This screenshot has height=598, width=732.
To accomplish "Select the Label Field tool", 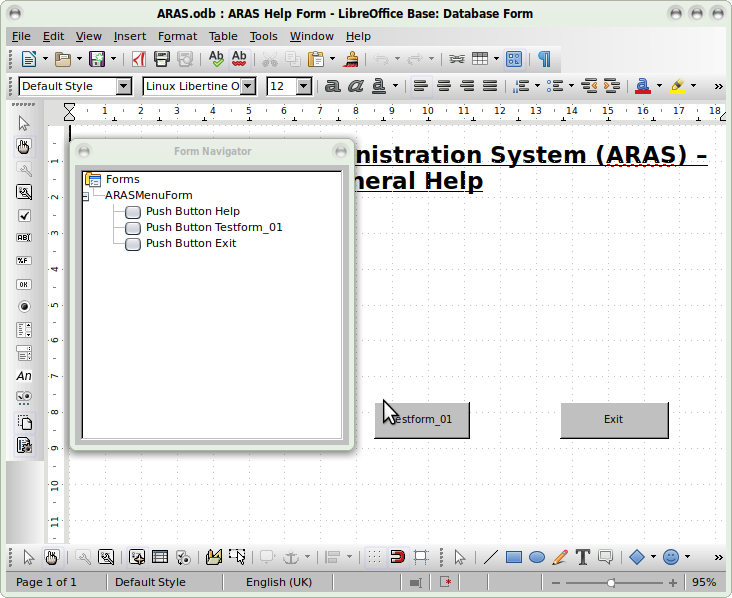I will click(24, 376).
